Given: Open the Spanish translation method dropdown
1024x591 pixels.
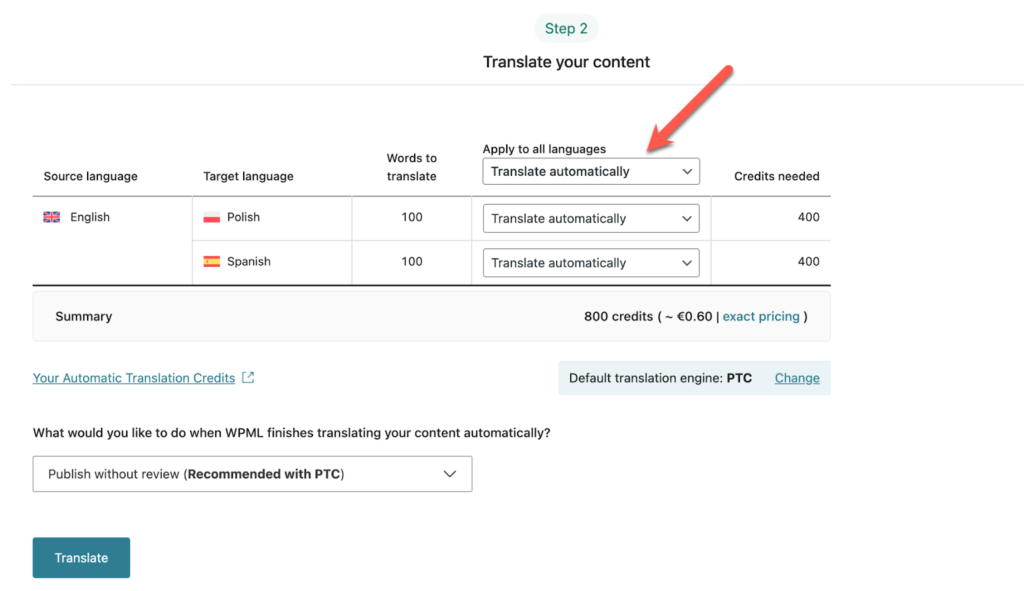Looking at the screenshot, I should (x=591, y=263).
